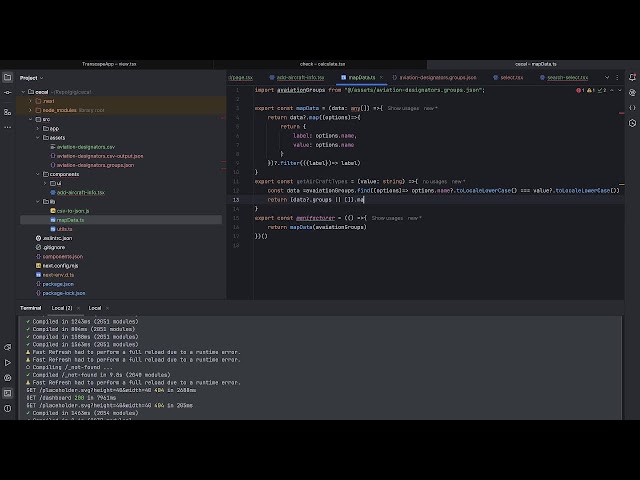Open csv-to-json.js file
This screenshot has height=480, width=640.
coord(73,211)
